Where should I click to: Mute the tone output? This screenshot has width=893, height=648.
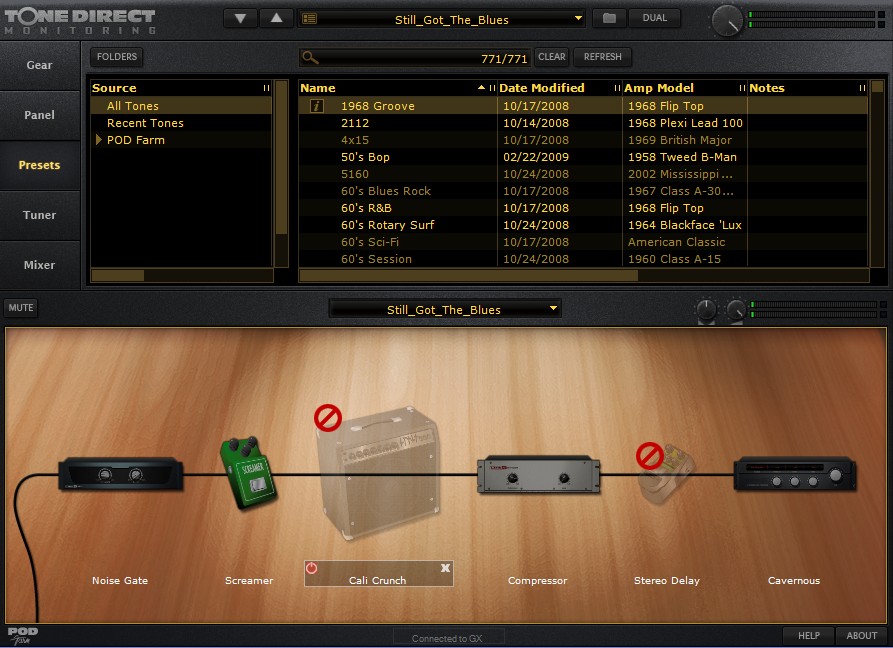click(x=21, y=307)
